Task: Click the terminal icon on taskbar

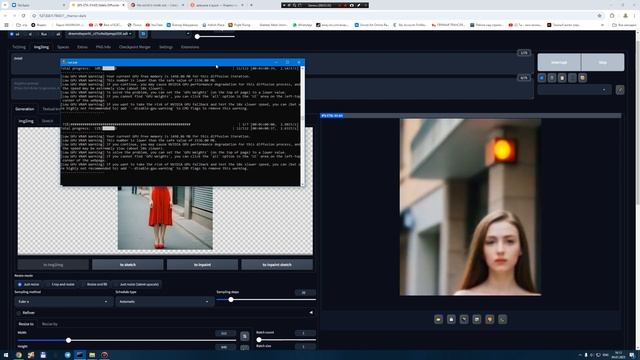Action: click(80, 355)
